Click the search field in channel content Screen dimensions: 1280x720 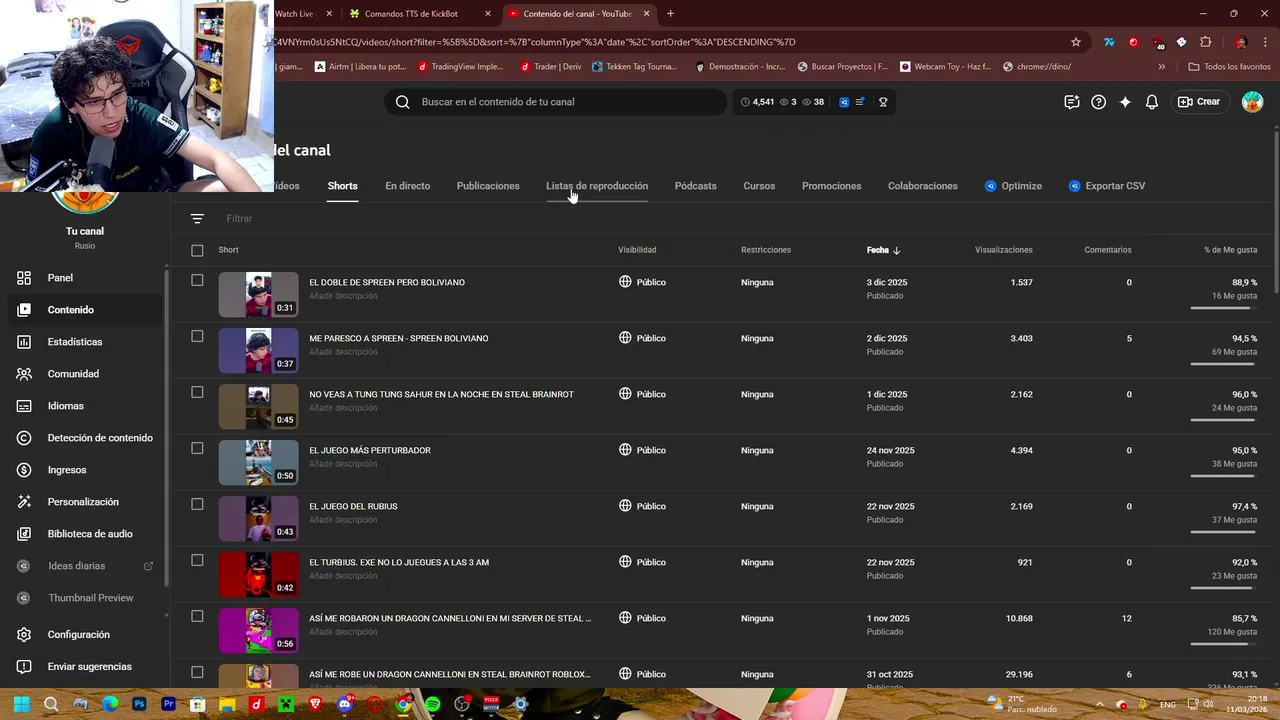[555, 102]
